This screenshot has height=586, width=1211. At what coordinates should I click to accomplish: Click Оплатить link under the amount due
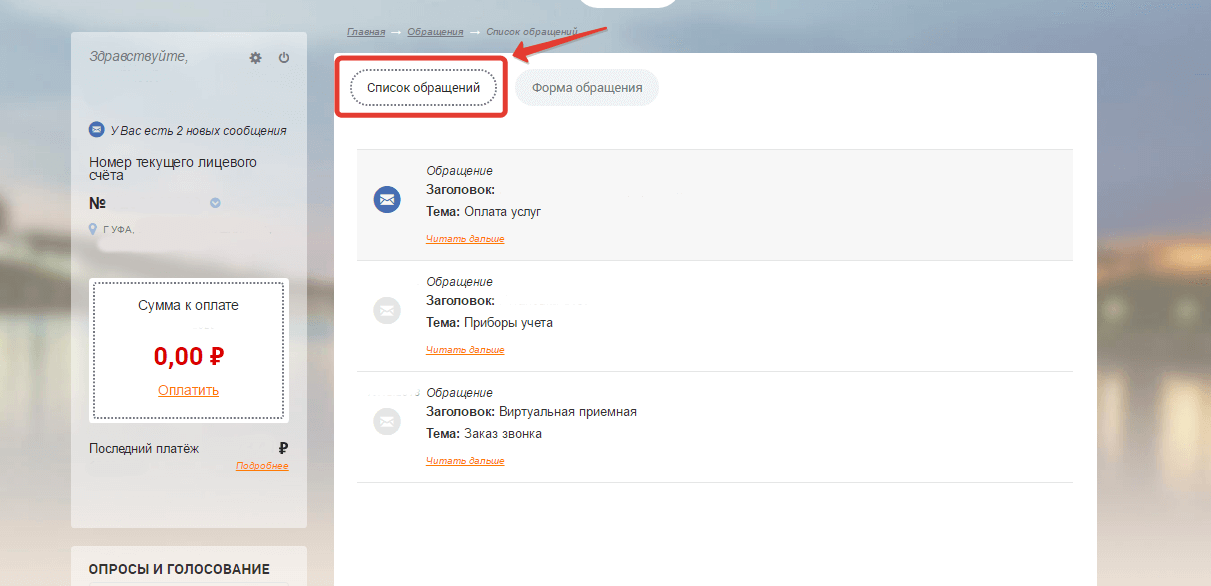pyautogui.click(x=188, y=390)
